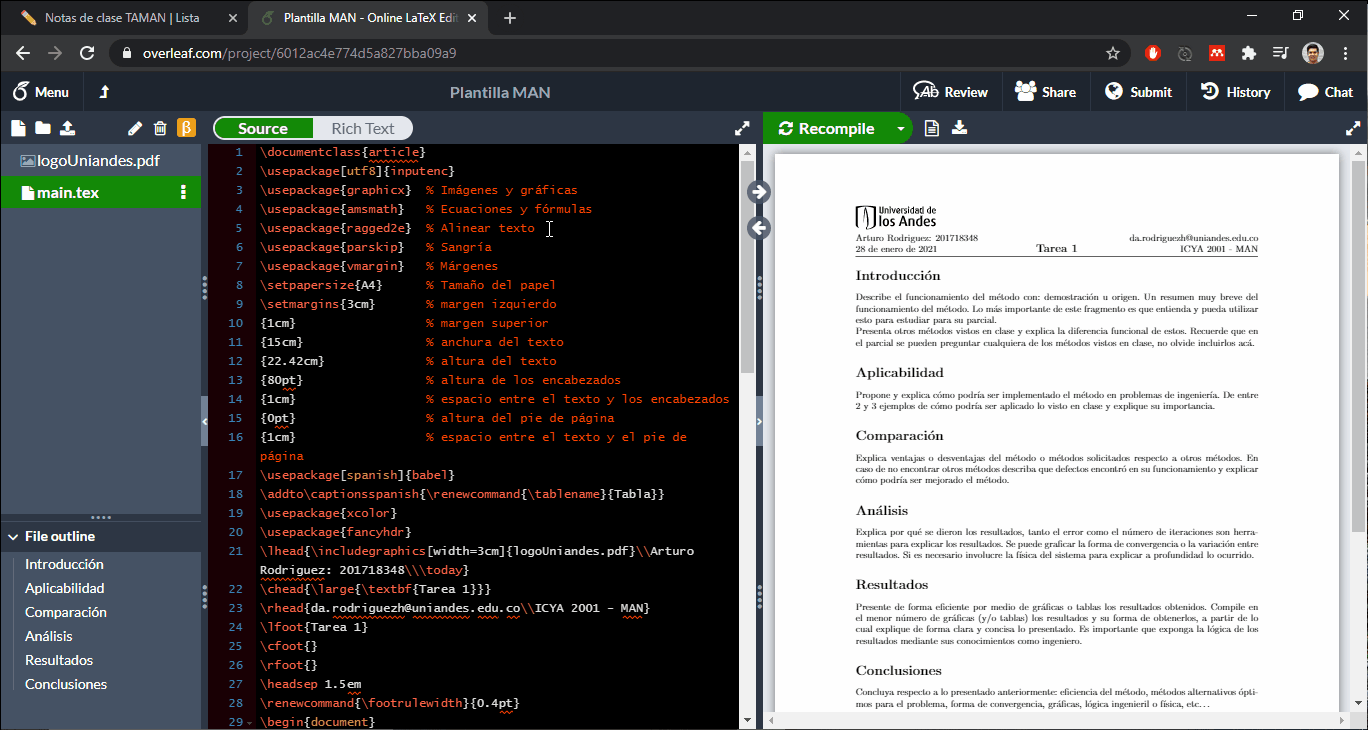Expand the PDF preview to full screen
1368x730 pixels.
point(1353,128)
